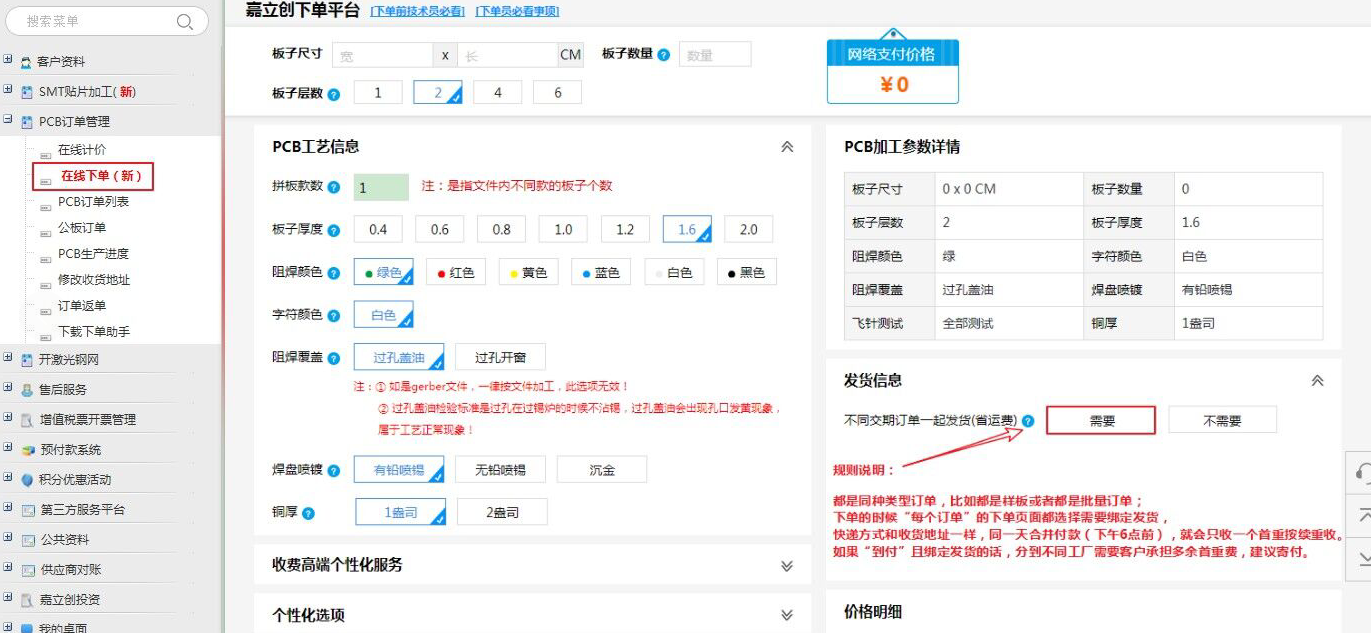Viewport: 1371px width, 633px height.
Task: Select 4 layers for 板子层数
Action: pyautogui.click(x=497, y=93)
